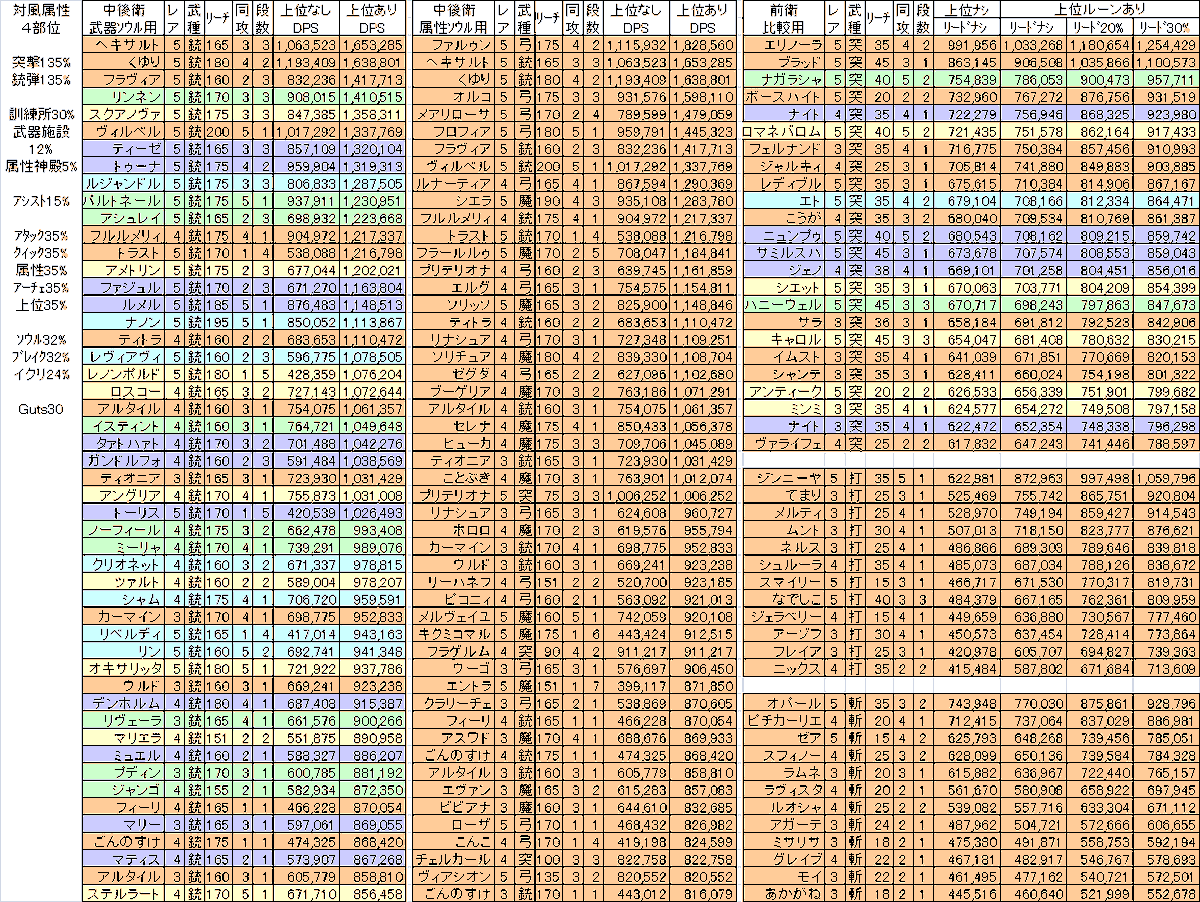Screen dimensions: 1200x902
Task: Select the 上位ルーンあり header cell
Action: 1099,8
